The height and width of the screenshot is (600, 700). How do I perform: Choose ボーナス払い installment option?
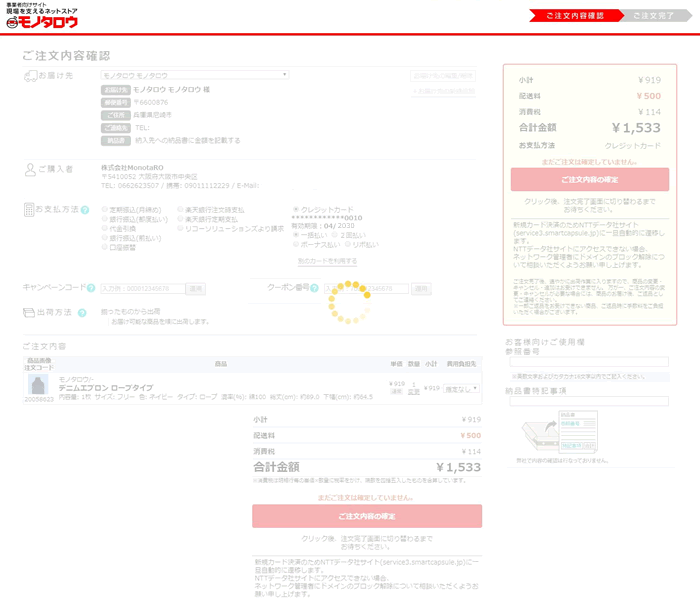coord(296,244)
